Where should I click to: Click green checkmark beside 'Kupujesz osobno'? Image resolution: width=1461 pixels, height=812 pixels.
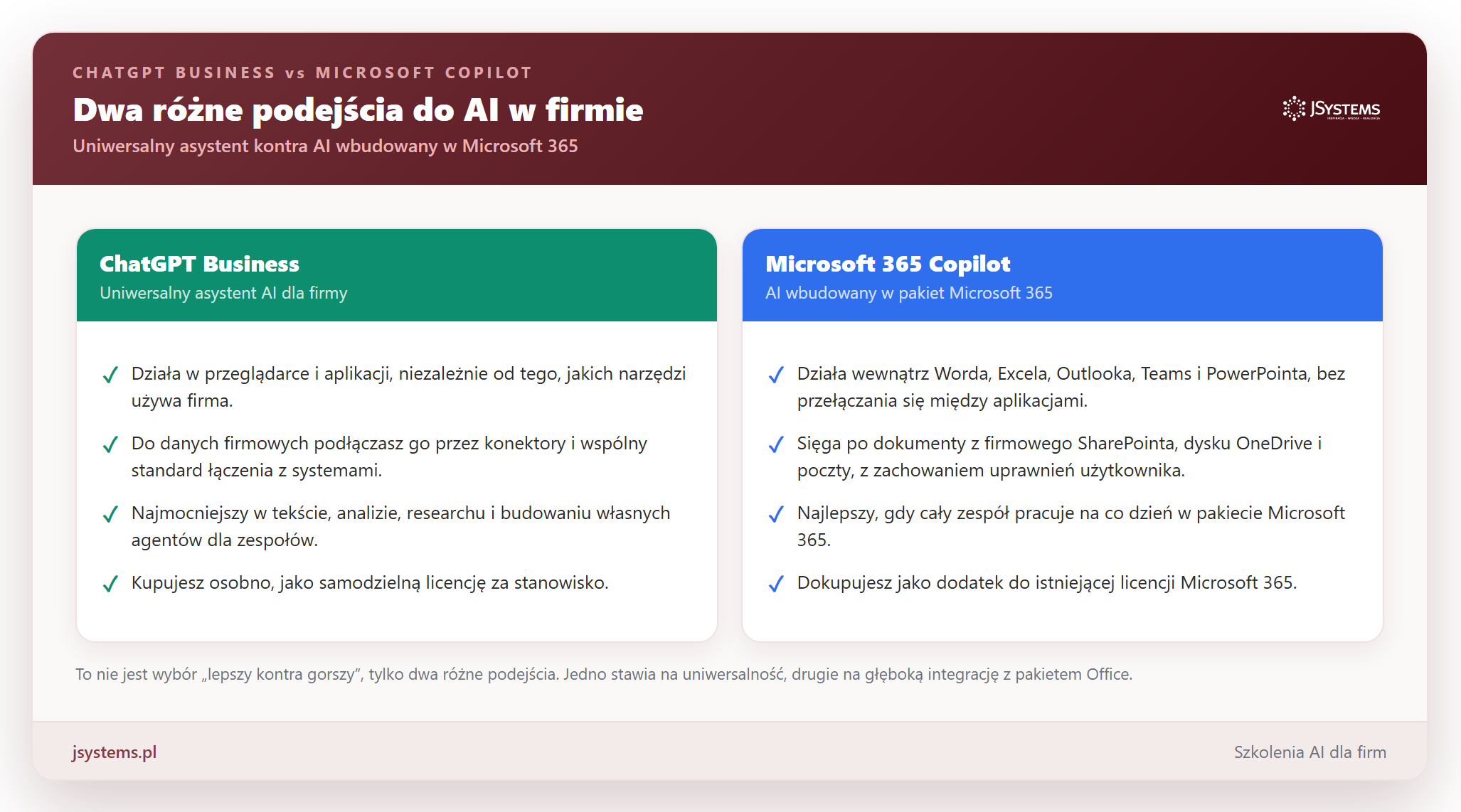point(110,584)
